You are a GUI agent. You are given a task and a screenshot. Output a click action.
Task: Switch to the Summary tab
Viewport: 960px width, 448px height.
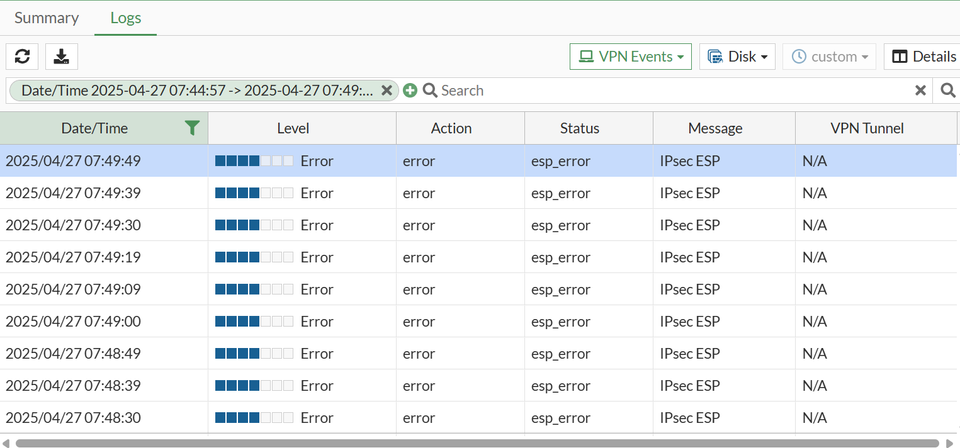click(x=46, y=18)
